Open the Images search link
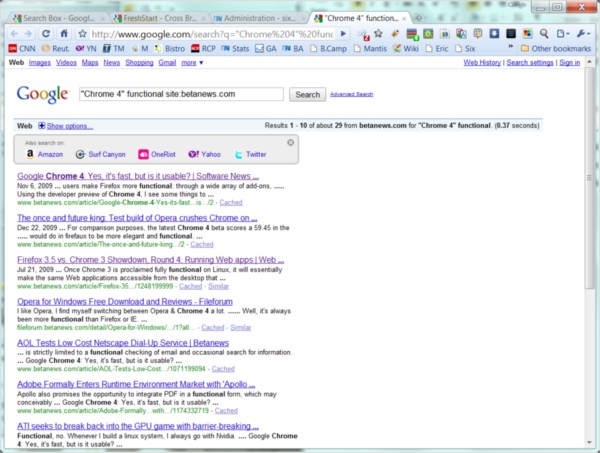 pyautogui.click(x=40, y=63)
